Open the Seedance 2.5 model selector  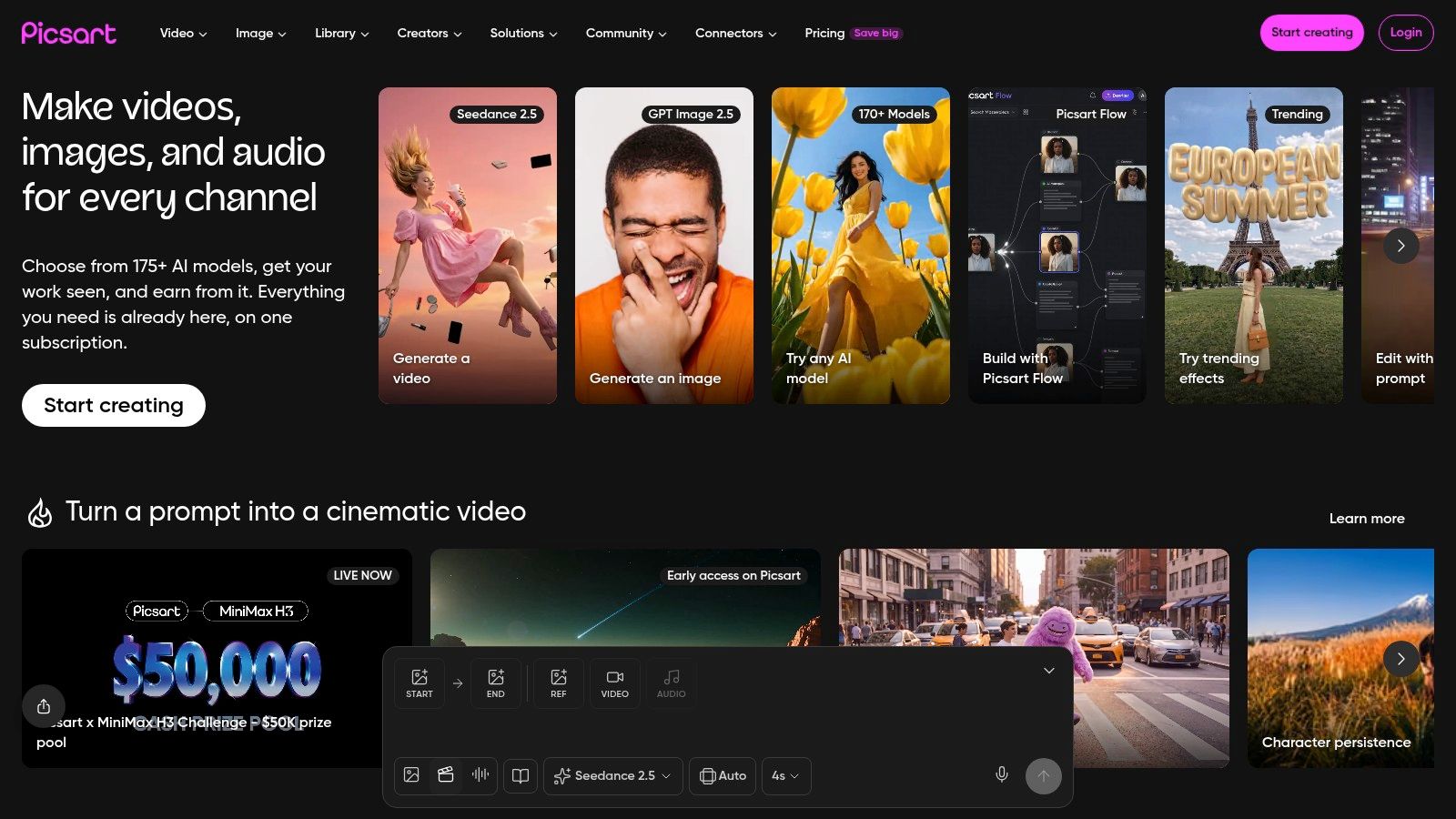click(613, 776)
